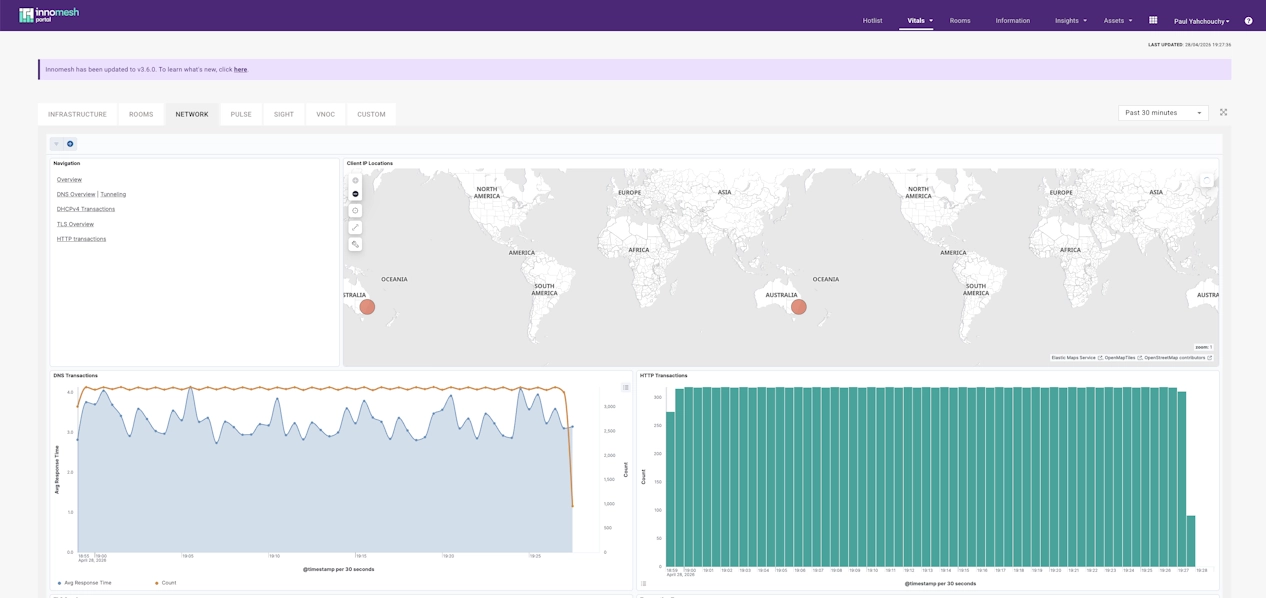Click the red Australia marker near Oceania label
Viewport: 1266px width, 598px height.
(x=798, y=307)
